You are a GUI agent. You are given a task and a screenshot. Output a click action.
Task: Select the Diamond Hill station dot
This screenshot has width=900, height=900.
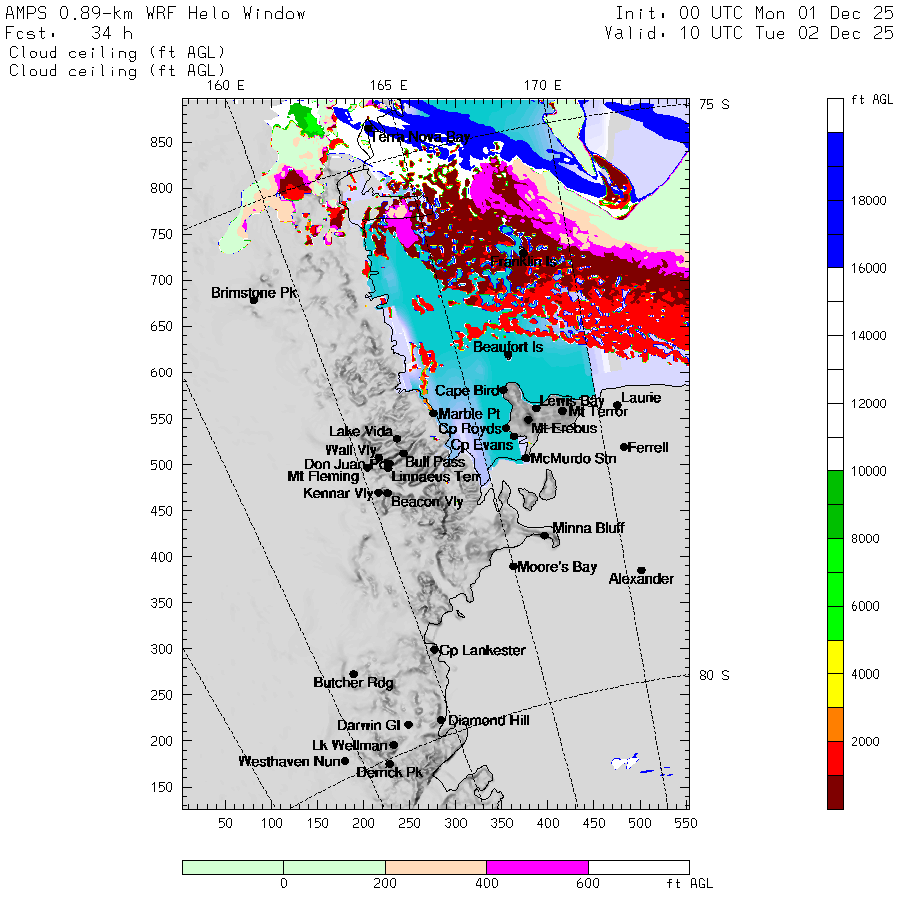(441, 719)
